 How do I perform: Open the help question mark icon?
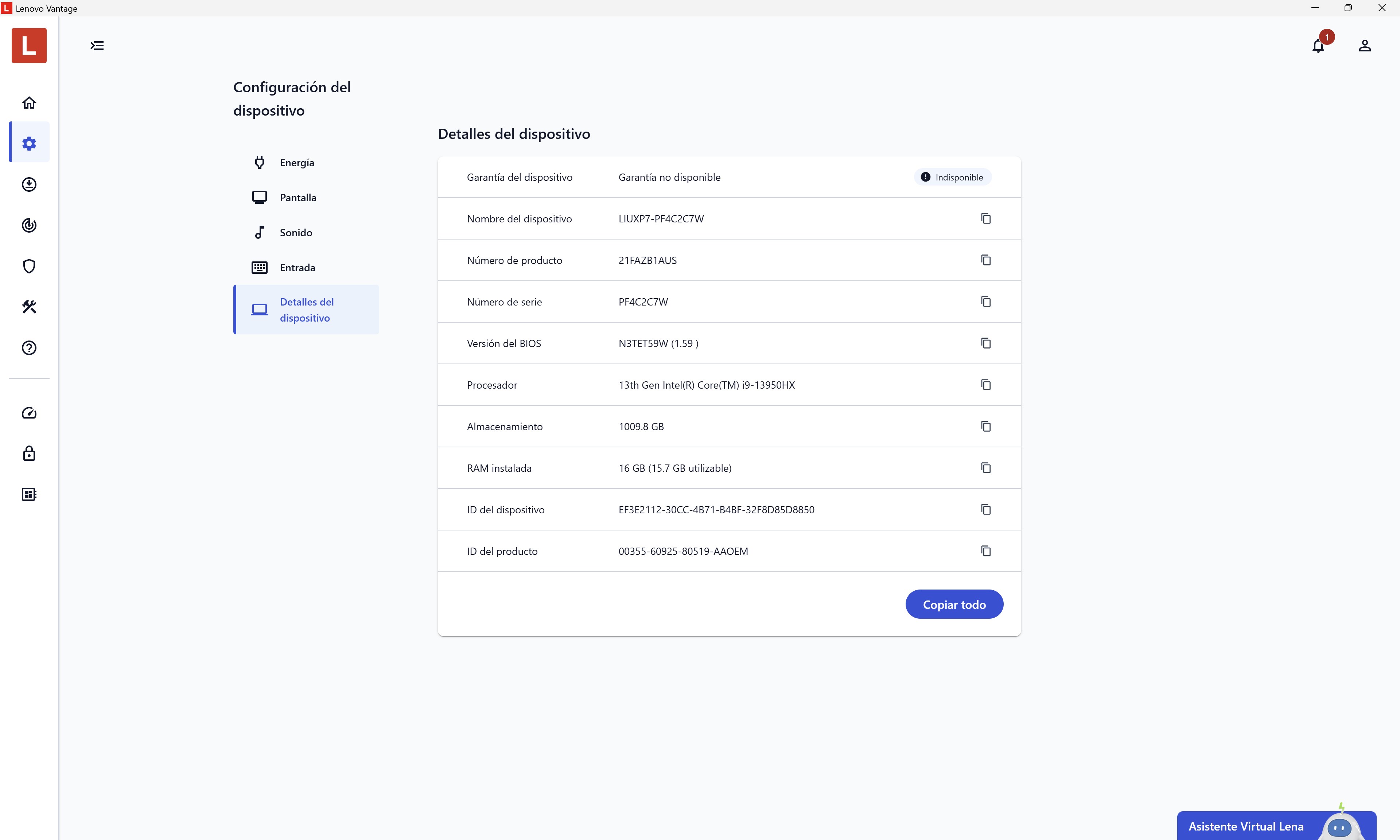(x=29, y=347)
